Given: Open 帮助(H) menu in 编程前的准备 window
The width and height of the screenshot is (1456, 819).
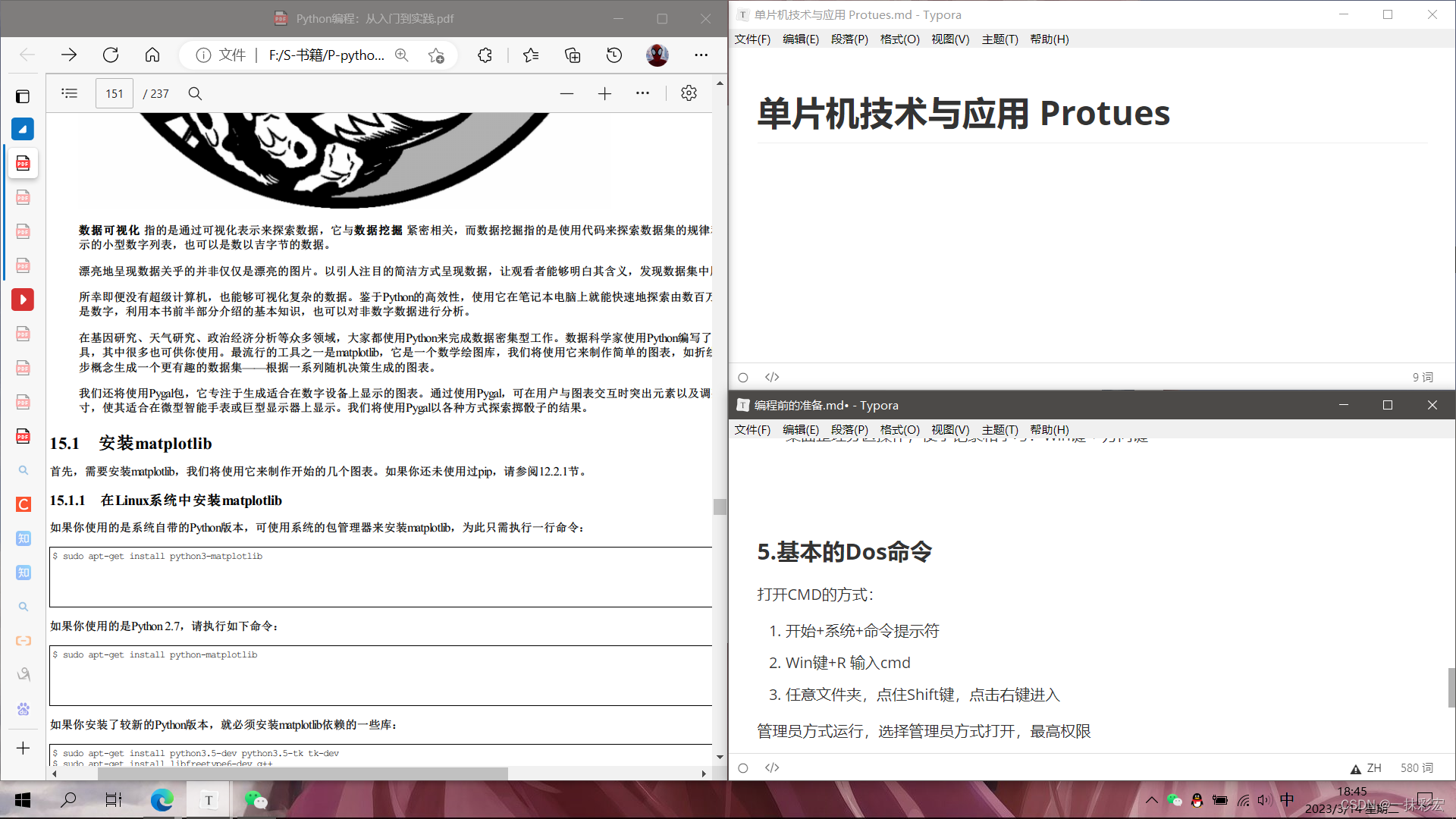Looking at the screenshot, I should [x=1050, y=430].
